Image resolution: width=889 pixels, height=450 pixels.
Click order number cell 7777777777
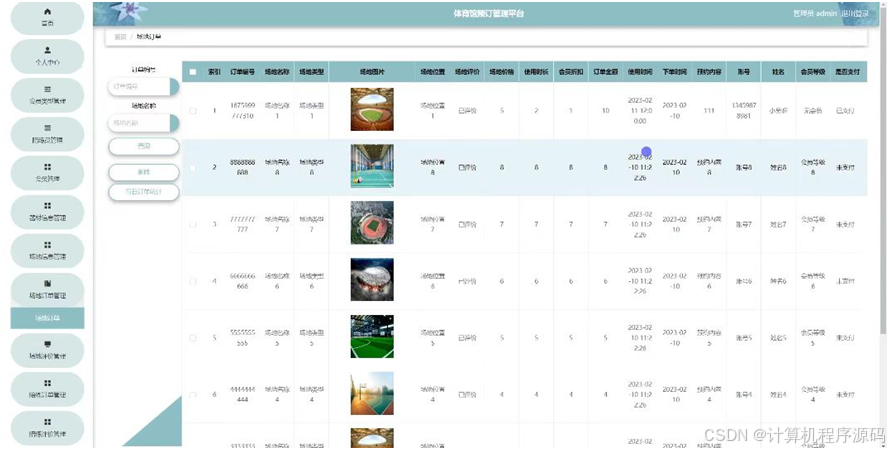(243, 224)
